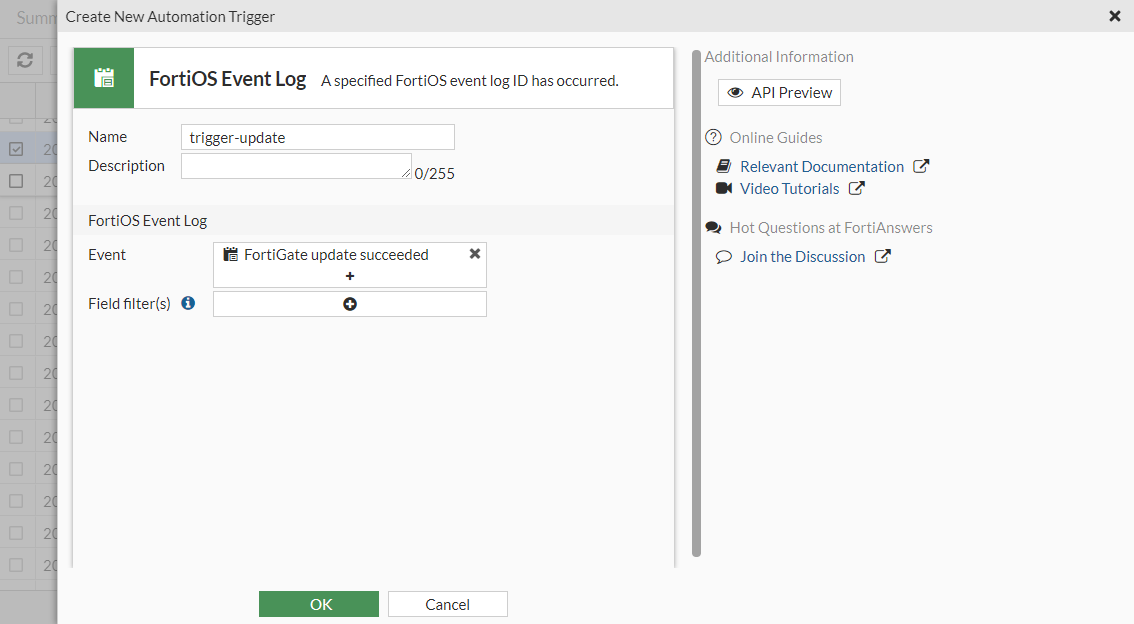Click the OK button to save trigger
This screenshot has height=624, width=1134.
click(x=318, y=604)
